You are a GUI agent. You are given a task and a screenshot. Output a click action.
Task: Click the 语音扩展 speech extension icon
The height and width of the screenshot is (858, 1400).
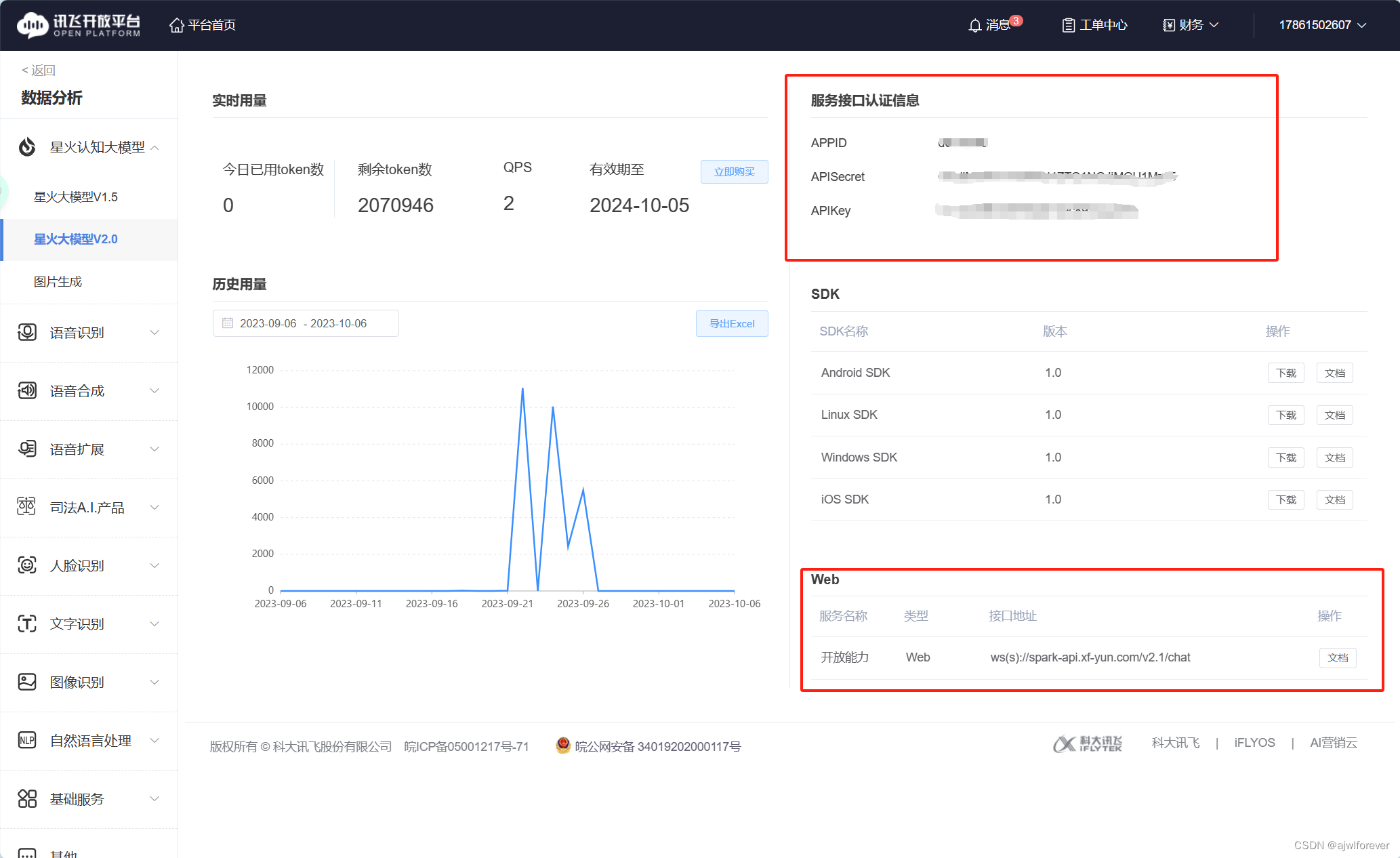coord(27,449)
